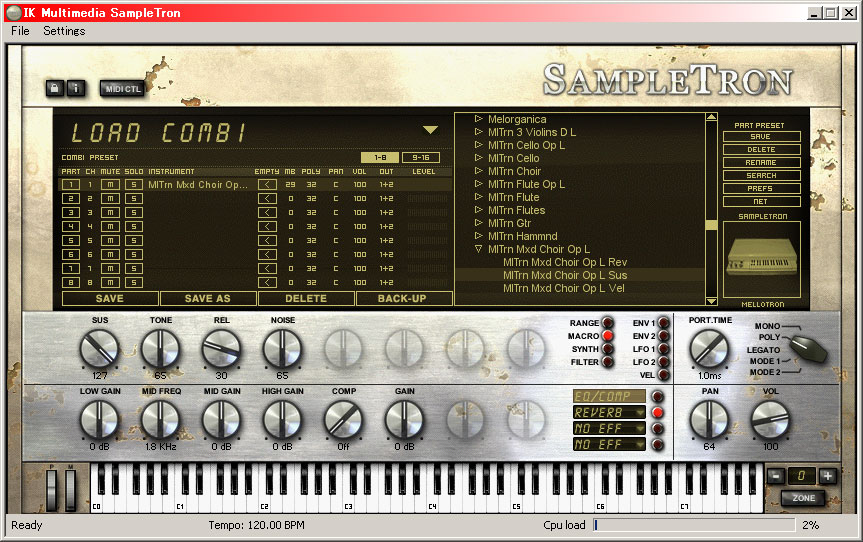Expand the Melorganica folder
This screenshot has width=863, height=542.
[478, 119]
